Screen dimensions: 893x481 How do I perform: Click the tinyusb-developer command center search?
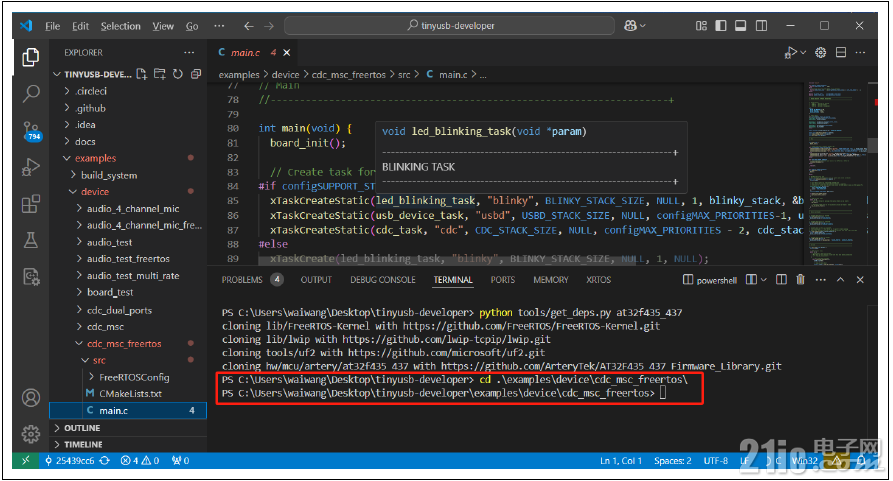449,26
